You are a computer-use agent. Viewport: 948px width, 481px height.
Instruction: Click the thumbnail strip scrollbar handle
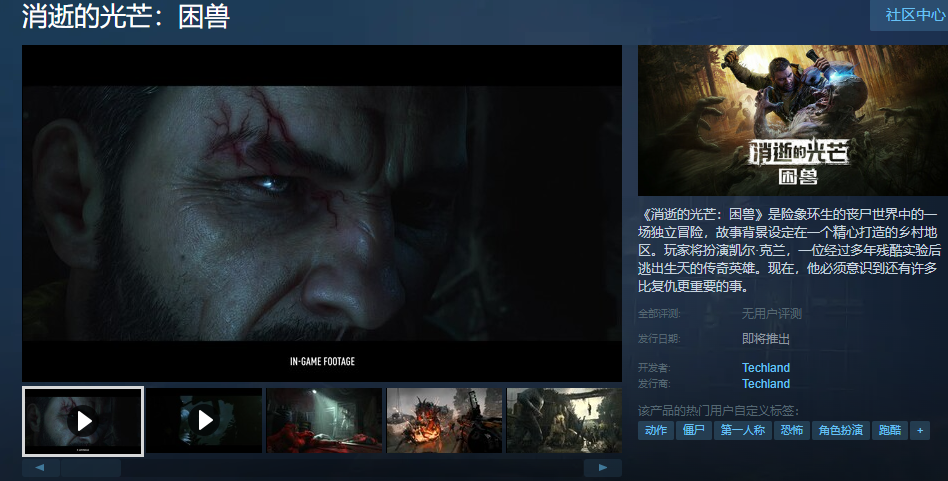pos(90,468)
